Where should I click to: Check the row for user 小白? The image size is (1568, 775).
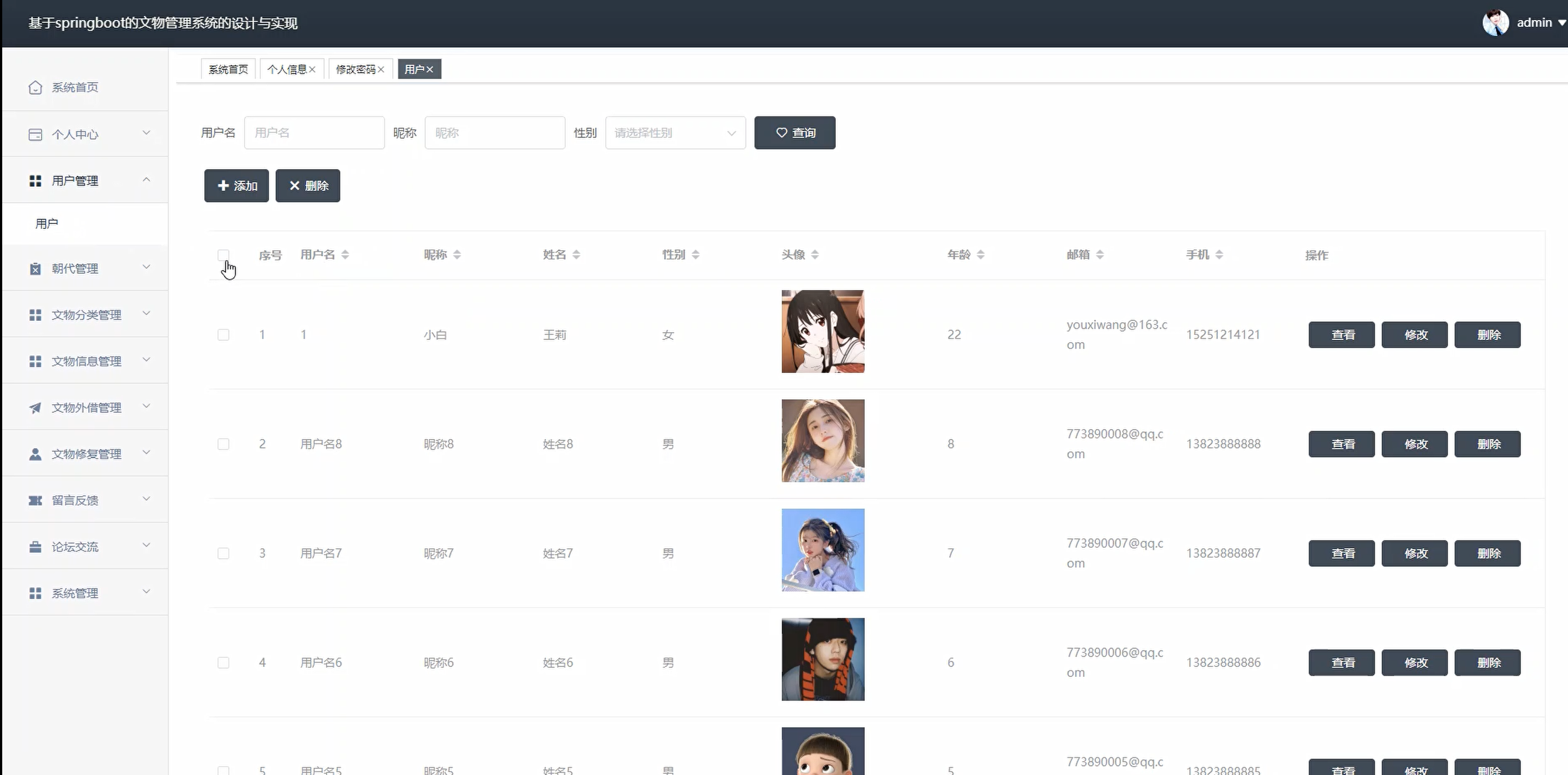coord(224,335)
